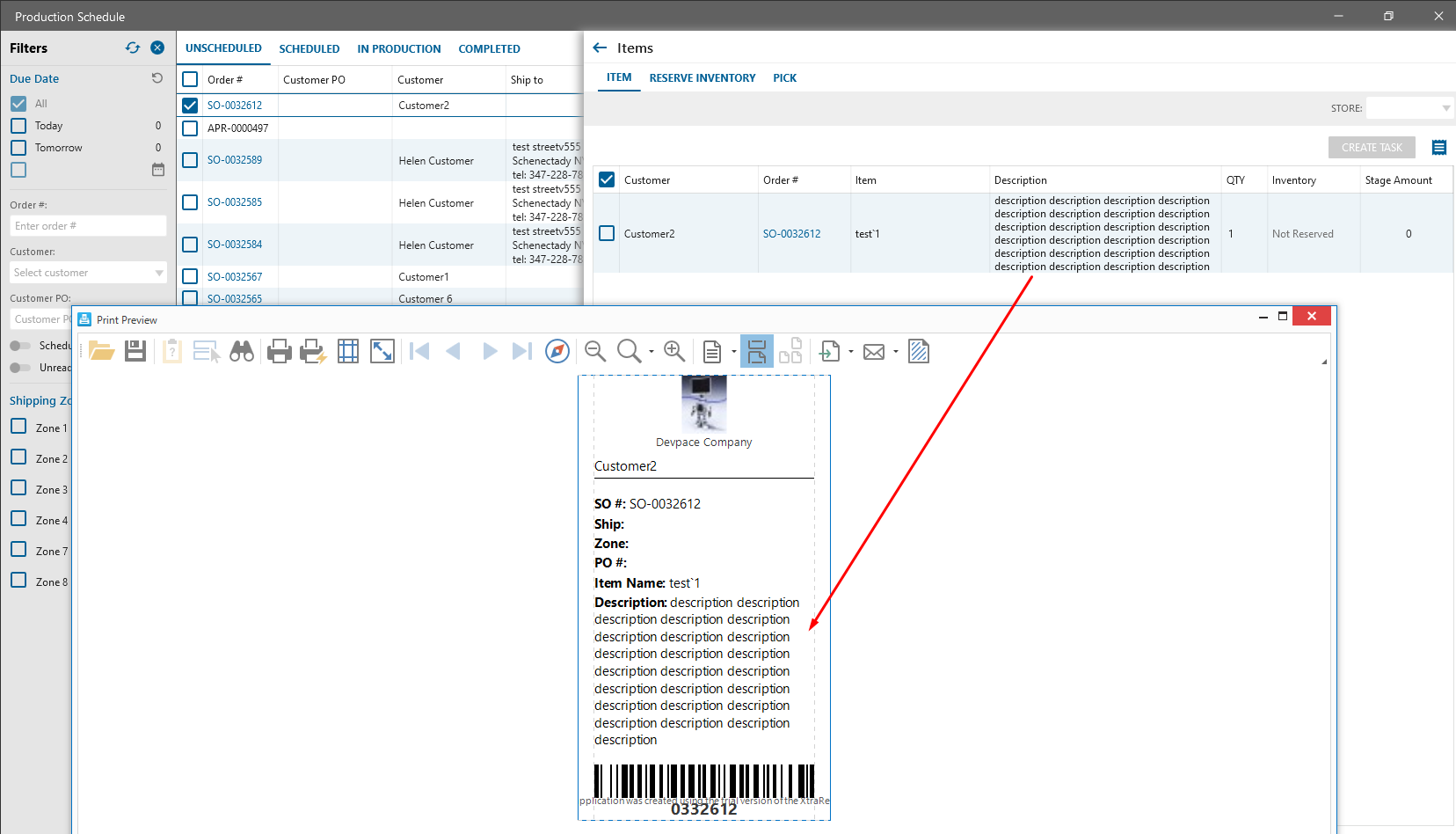Zoom out in Print Preview

[595, 352]
